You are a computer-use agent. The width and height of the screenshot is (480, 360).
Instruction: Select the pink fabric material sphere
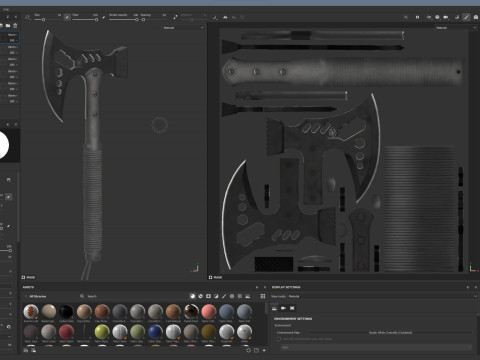[209, 312]
